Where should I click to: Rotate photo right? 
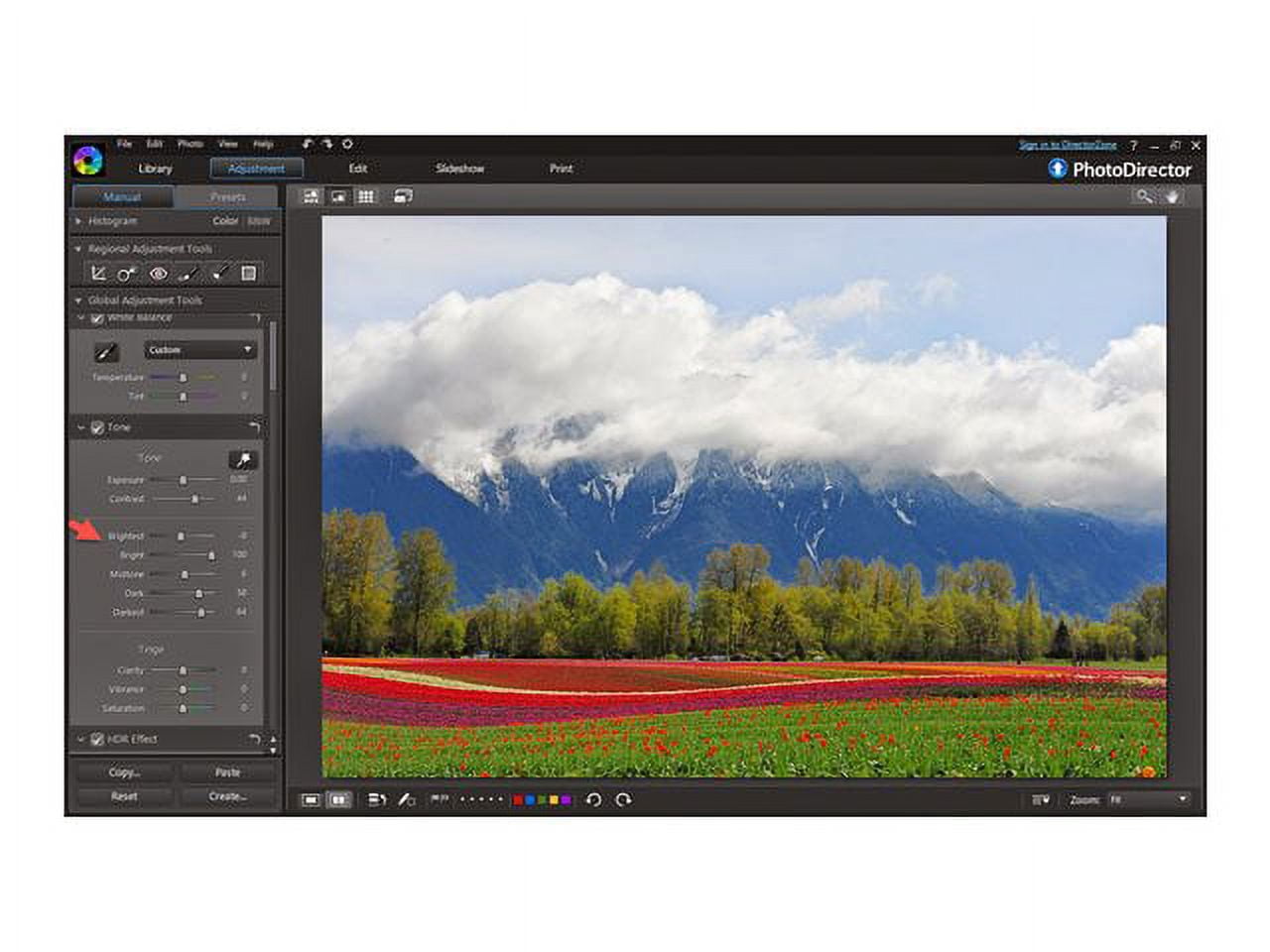coord(623,799)
